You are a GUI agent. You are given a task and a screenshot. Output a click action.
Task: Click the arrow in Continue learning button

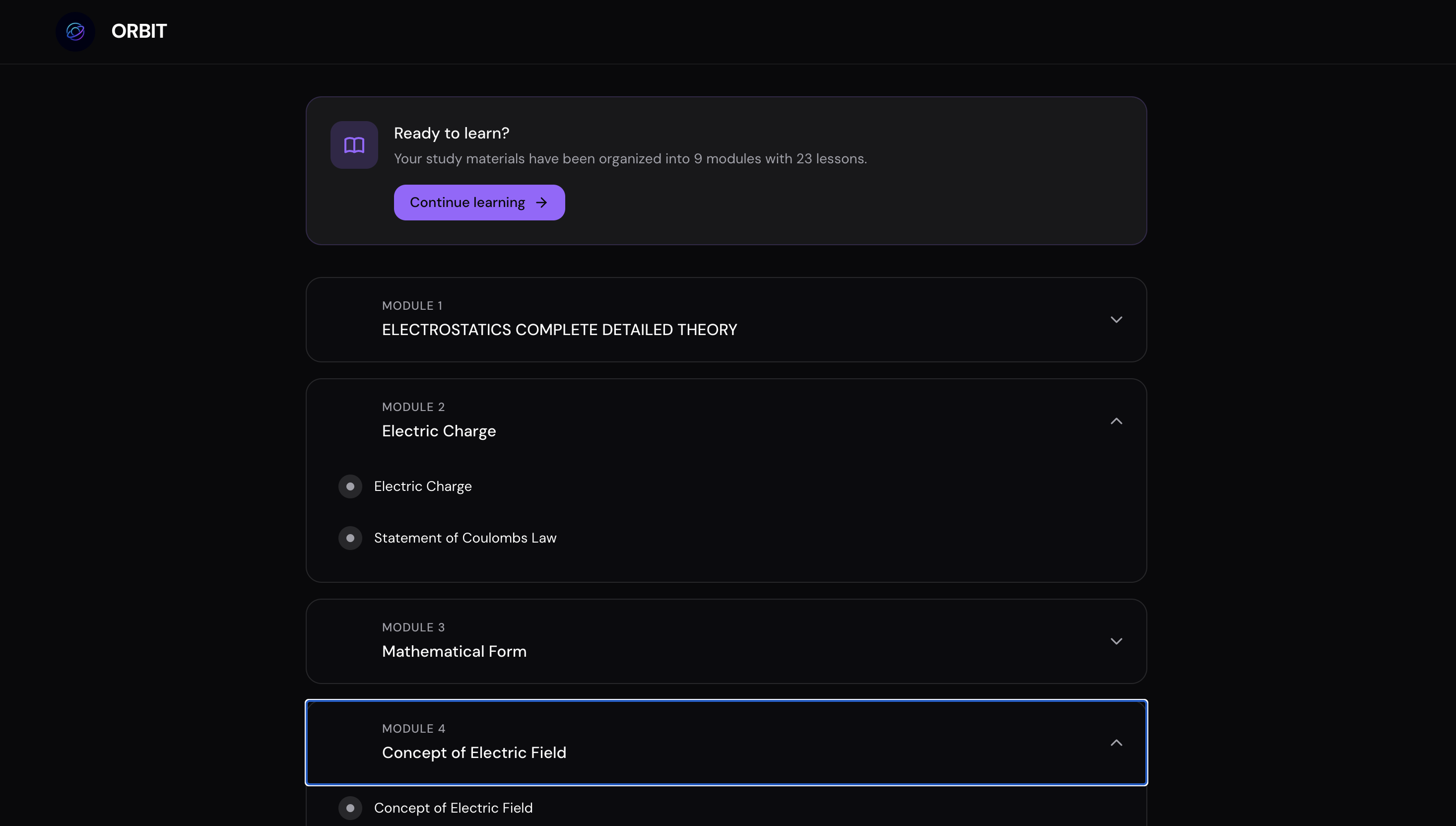(541, 203)
